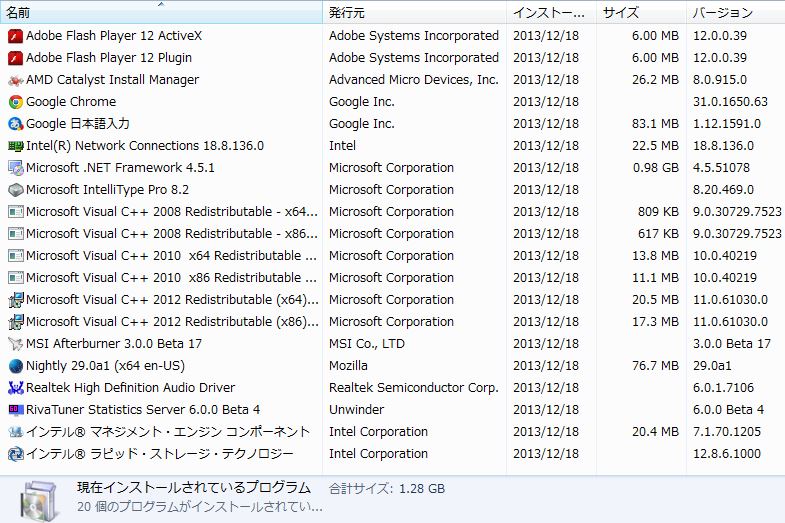Click the Realtek High Definition Audio Driver icon
The height and width of the screenshot is (523, 785).
coord(16,388)
